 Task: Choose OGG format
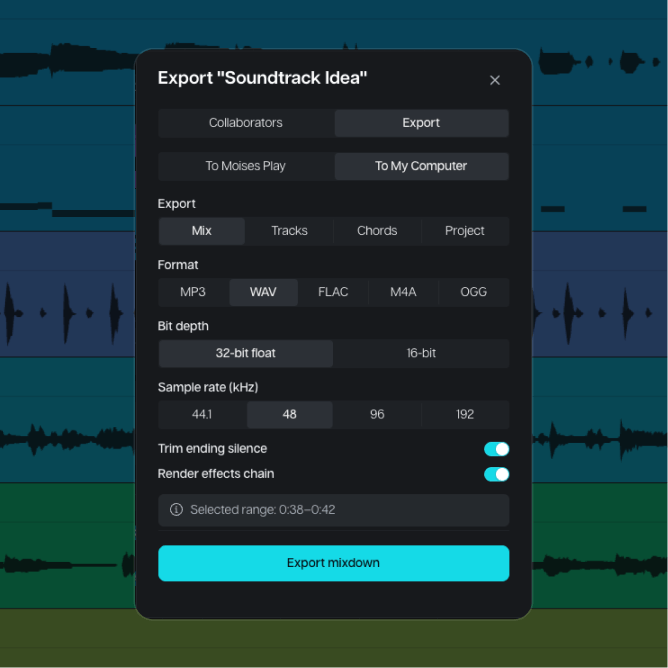[x=474, y=292]
